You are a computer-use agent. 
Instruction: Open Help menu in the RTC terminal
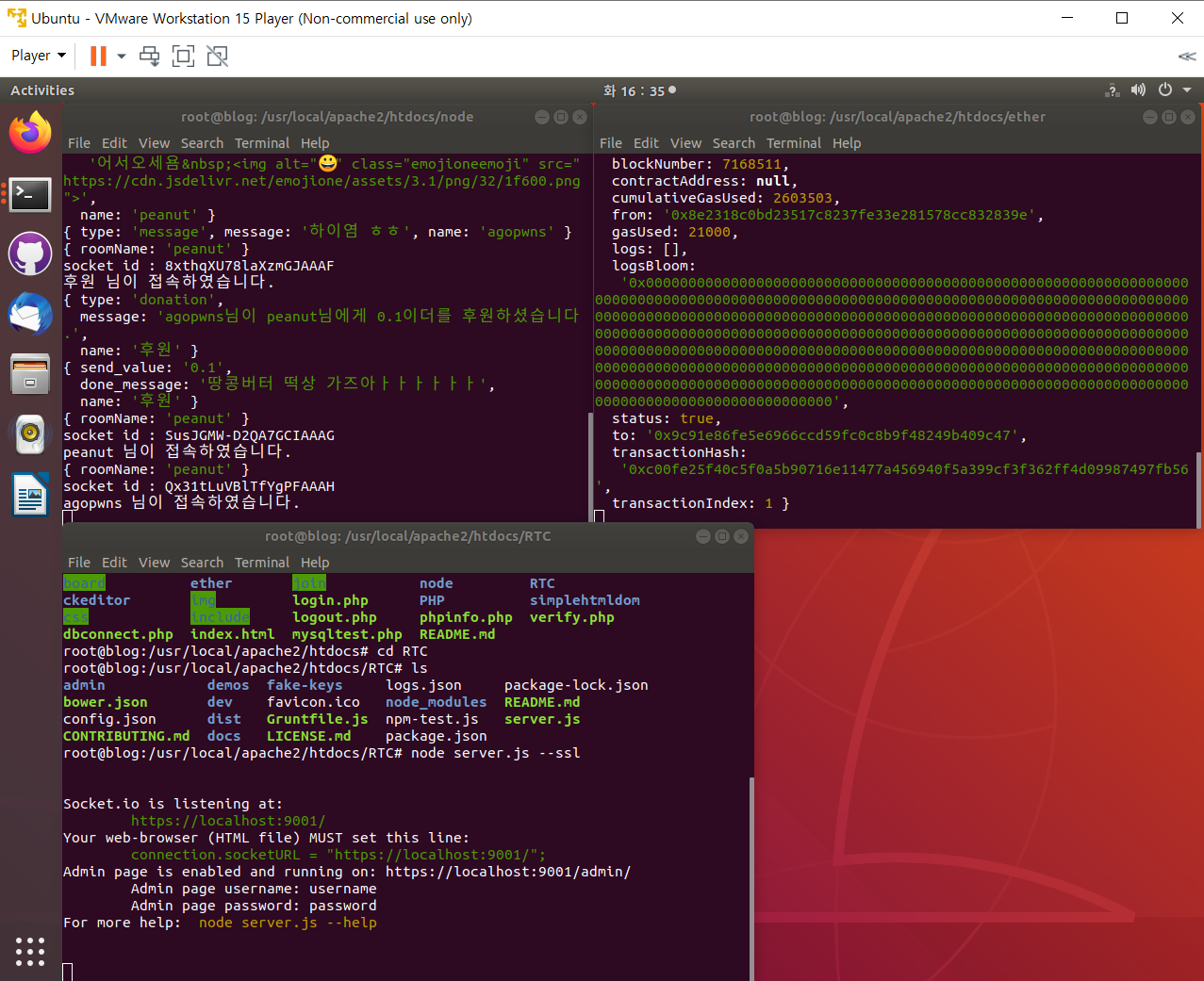point(315,563)
